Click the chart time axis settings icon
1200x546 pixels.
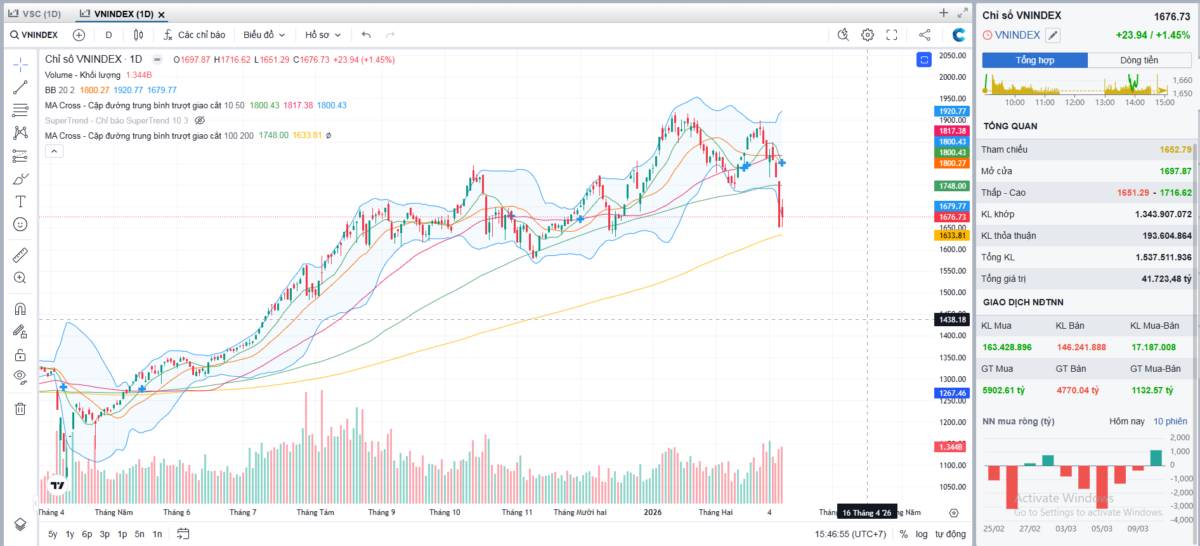pos(953,512)
